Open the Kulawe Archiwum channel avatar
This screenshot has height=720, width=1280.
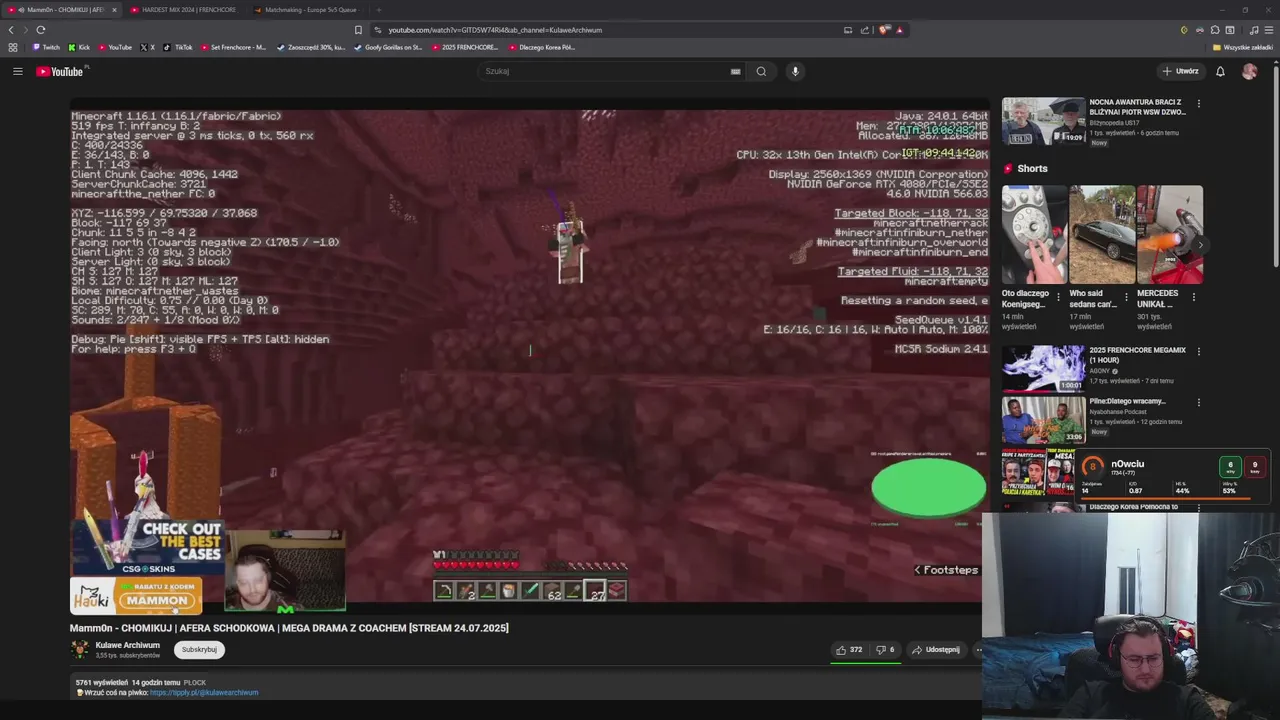(79, 650)
